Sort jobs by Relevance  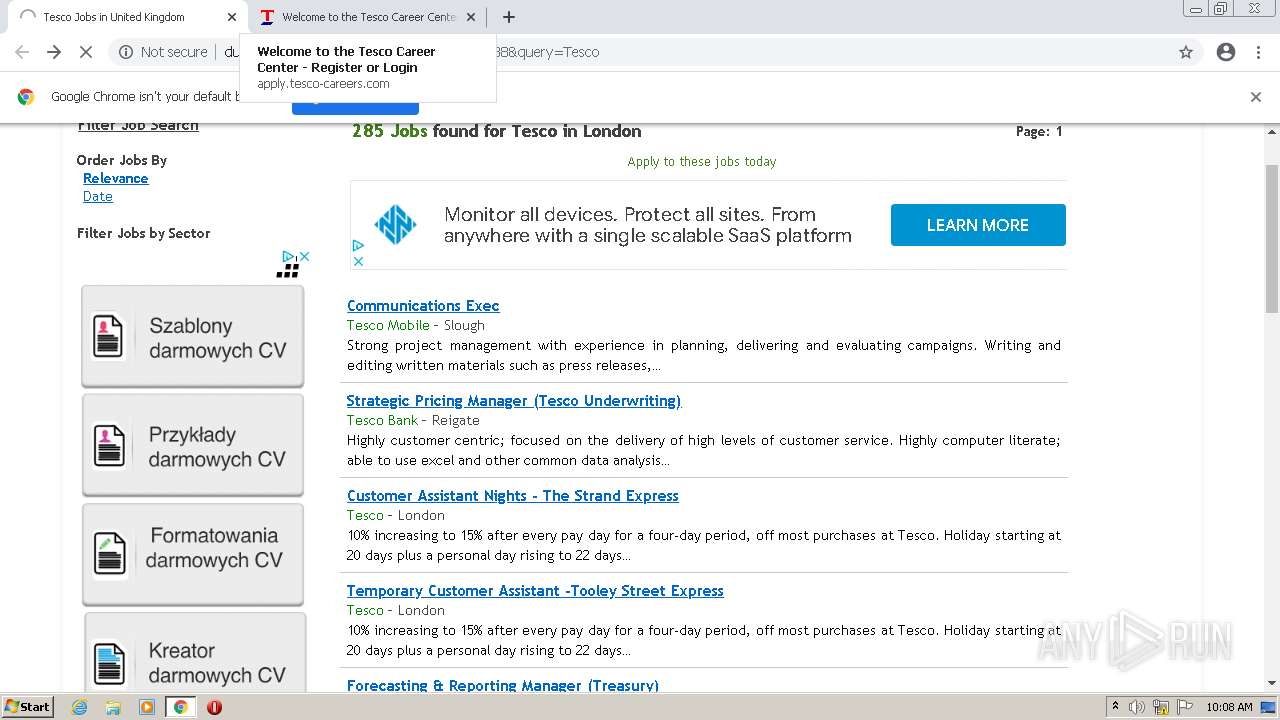pyautogui.click(x=115, y=178)
